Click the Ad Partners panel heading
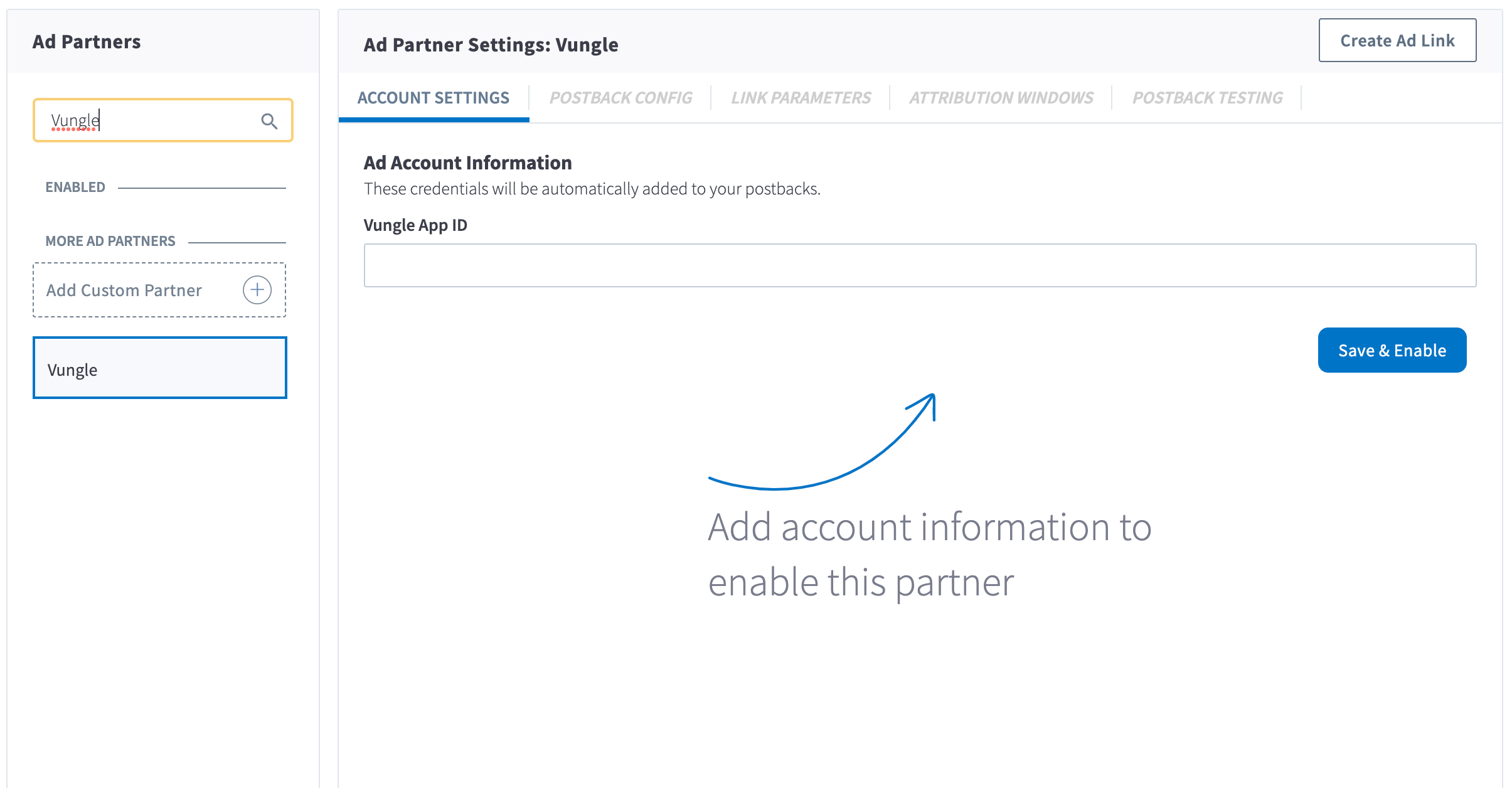Viewport: 1512px width, 788px height. pos(87,42)
